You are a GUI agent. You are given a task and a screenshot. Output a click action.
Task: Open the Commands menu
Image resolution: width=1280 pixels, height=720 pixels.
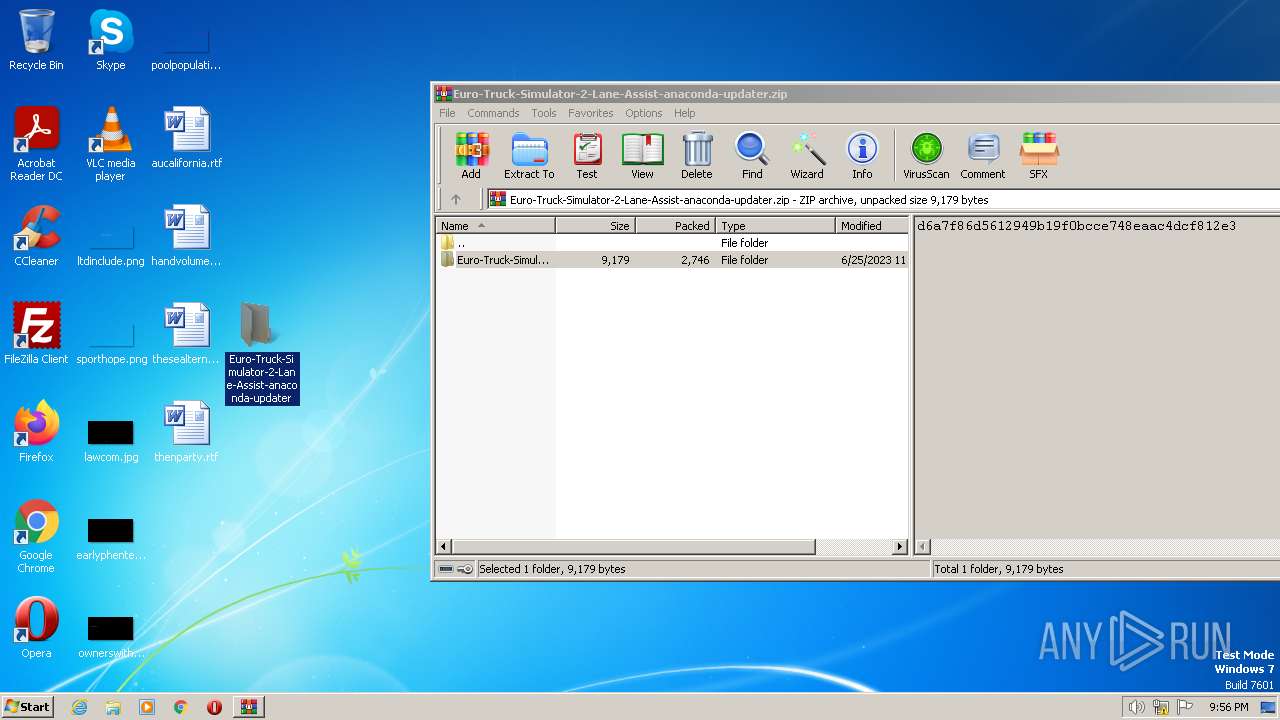[493, 113]
